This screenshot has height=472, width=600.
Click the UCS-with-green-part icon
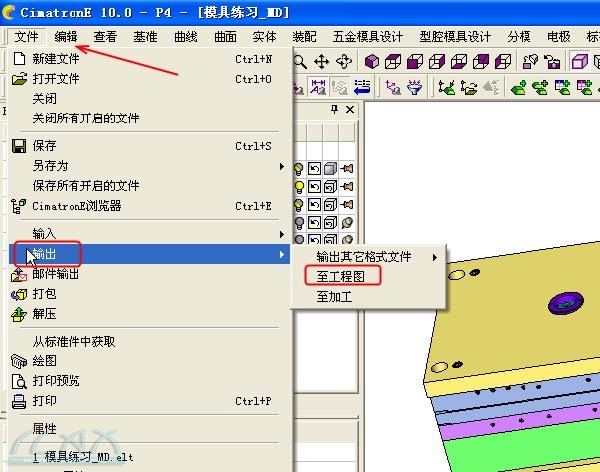[x=447, y=87]
